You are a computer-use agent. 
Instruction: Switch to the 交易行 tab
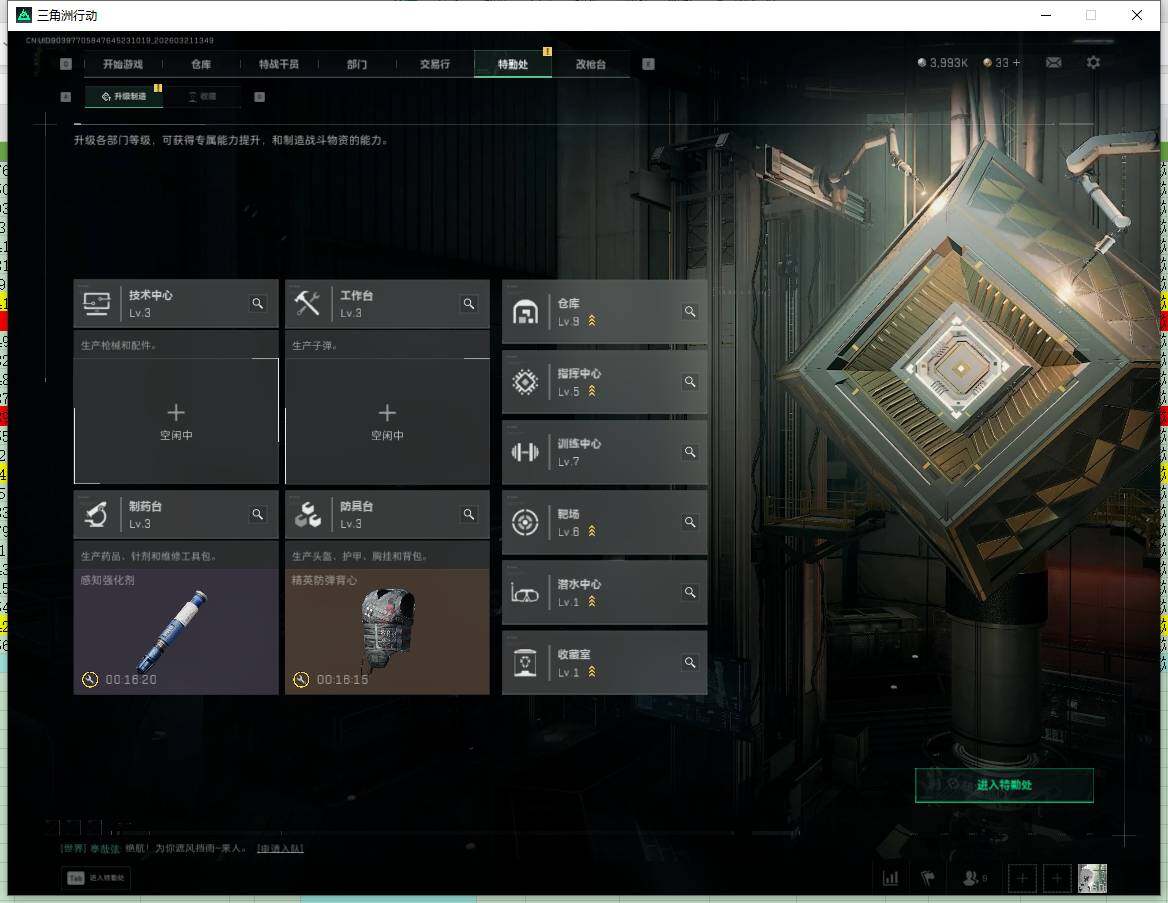click(434, 64)
